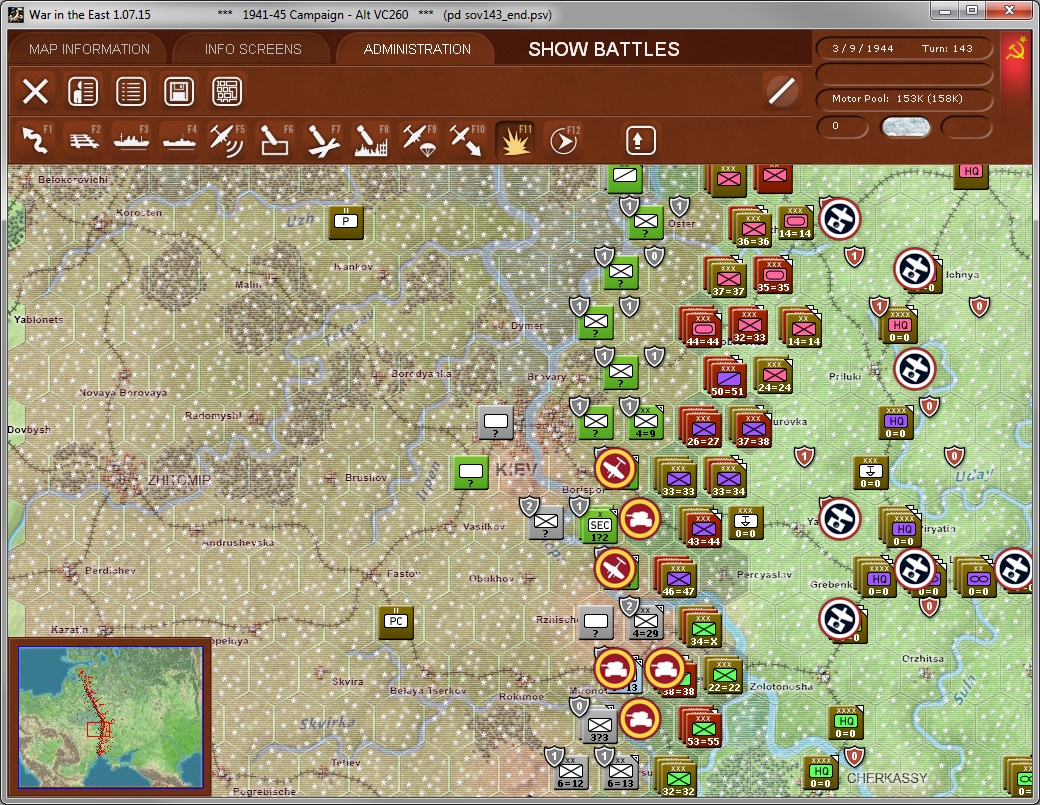This screenshot has width=1040, height=805.
Task: Click the minimap overview thumbnail
Action: pyautogui.click(x=111, y=717)
